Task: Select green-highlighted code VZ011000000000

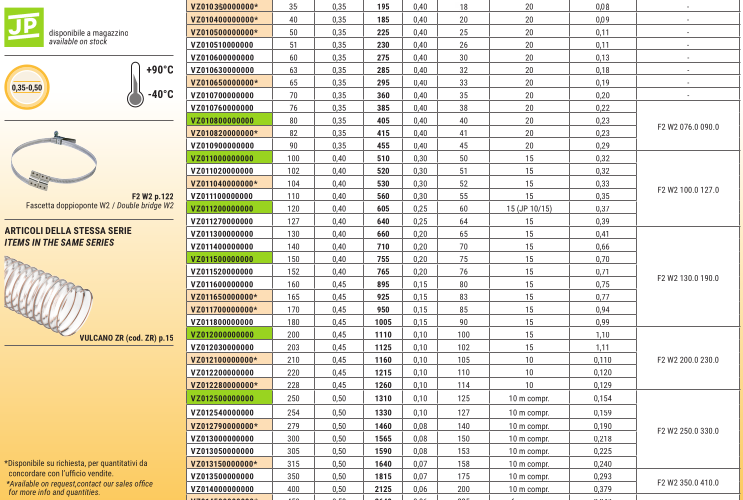Action: 223,158
